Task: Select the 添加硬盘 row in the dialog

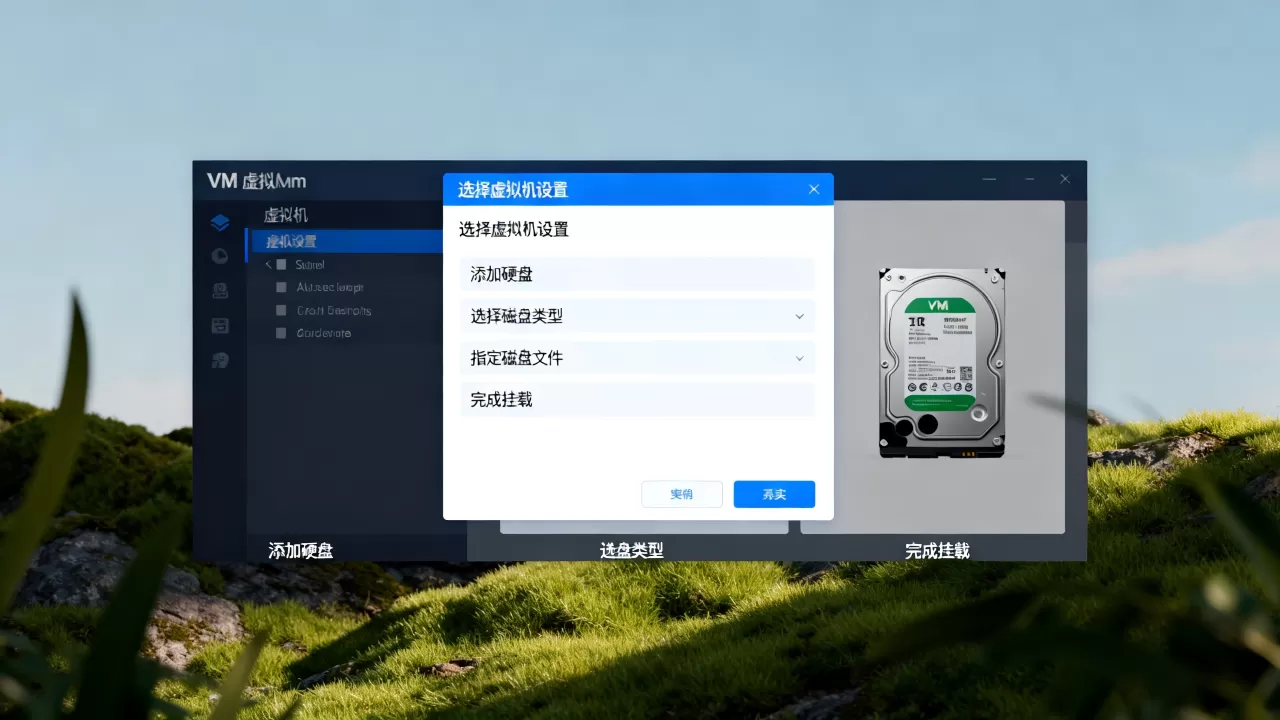Action: point(638,274)
